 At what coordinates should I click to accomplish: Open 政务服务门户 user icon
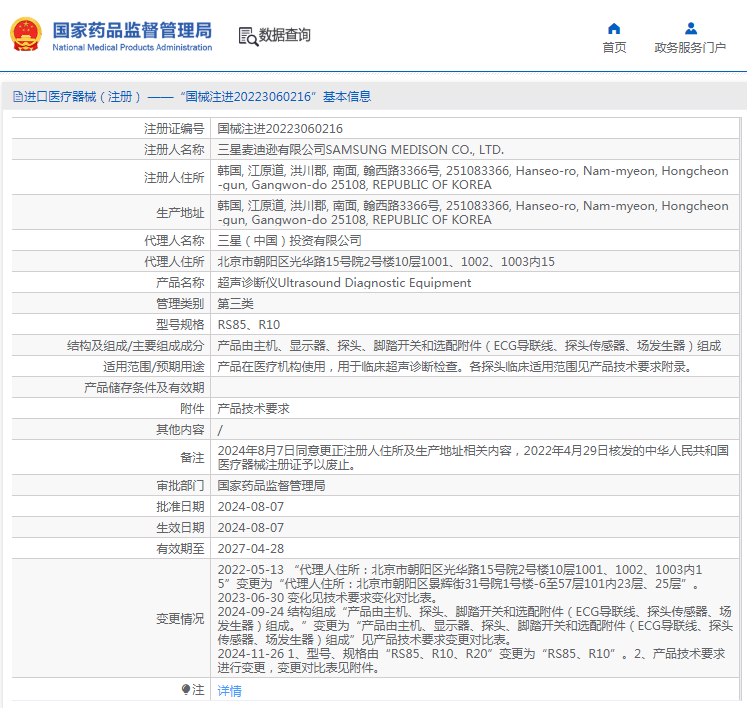[691, 29]
